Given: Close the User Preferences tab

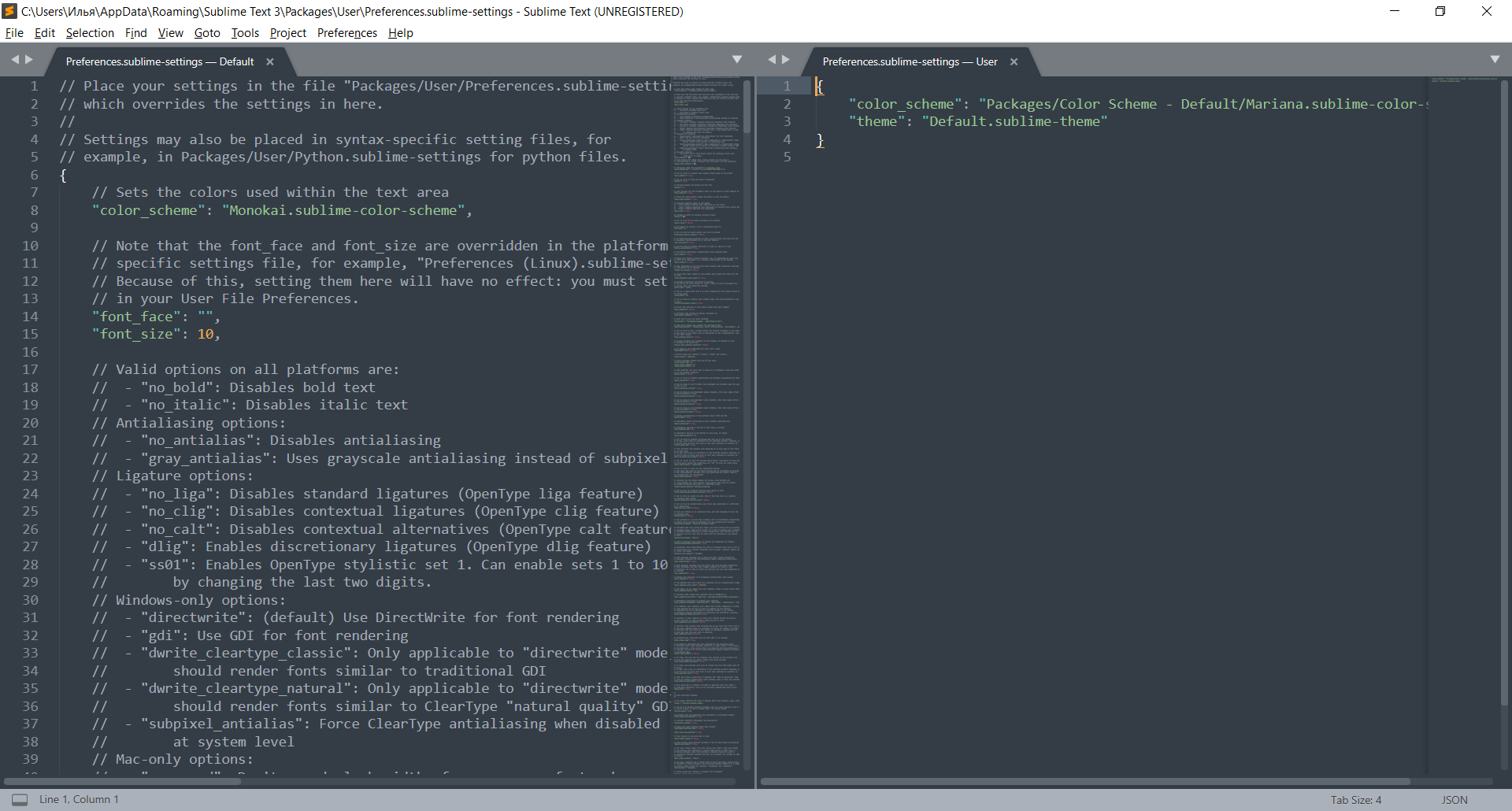Looking at the screenshot, I should (x=1014, y=61).
